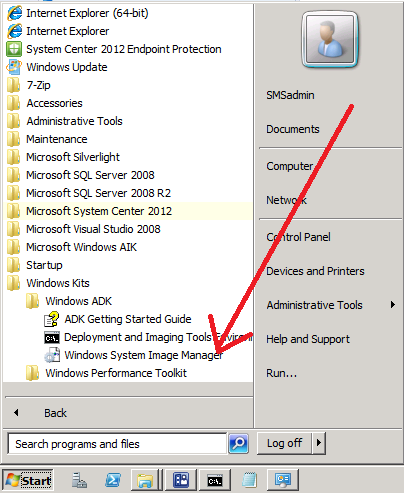The height and width of the screenshot is (493, 404).
Task: Open PowerShell from the taskbar
Action: (x=113, y=480)
